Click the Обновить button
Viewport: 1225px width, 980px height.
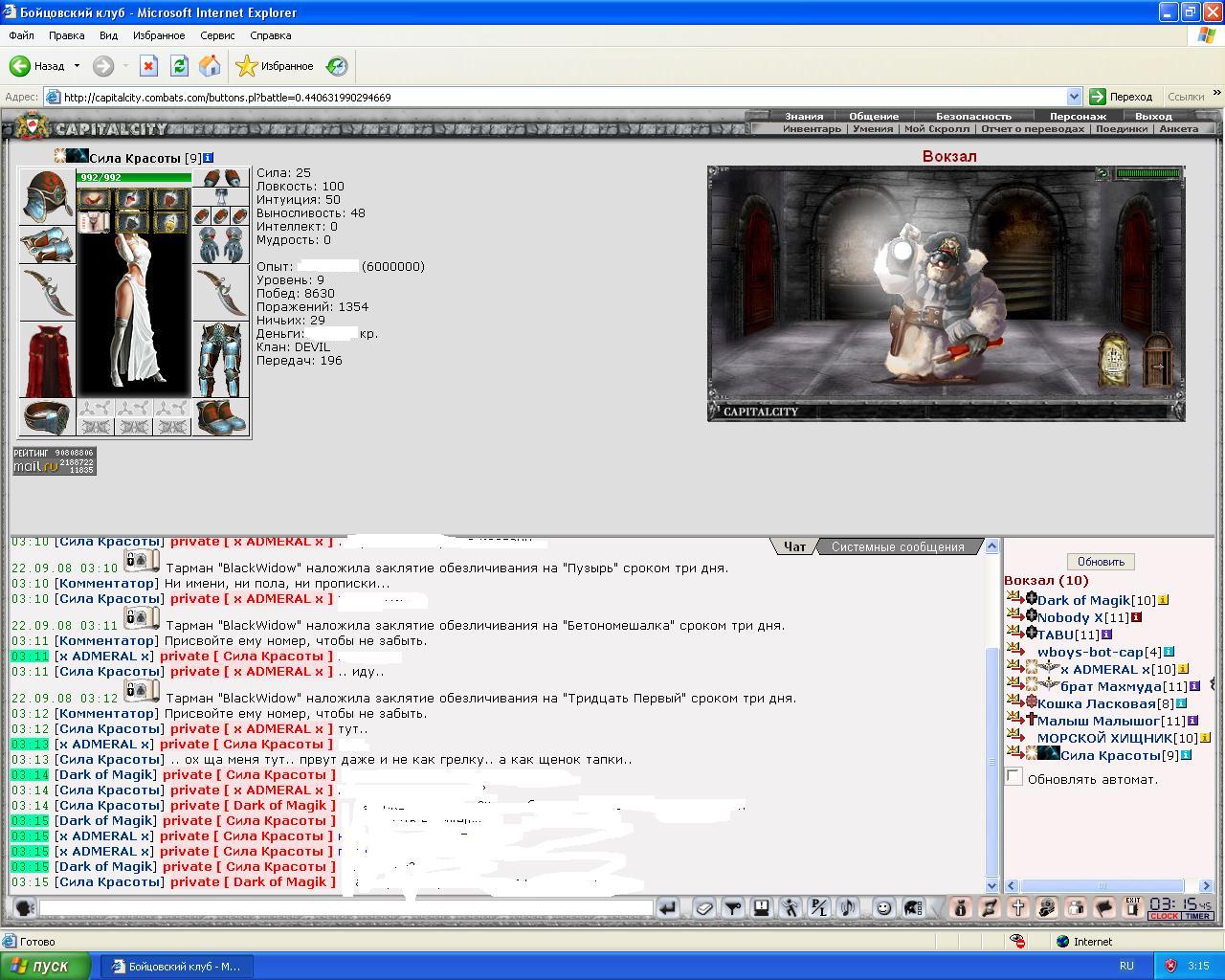coord(1101,562)
